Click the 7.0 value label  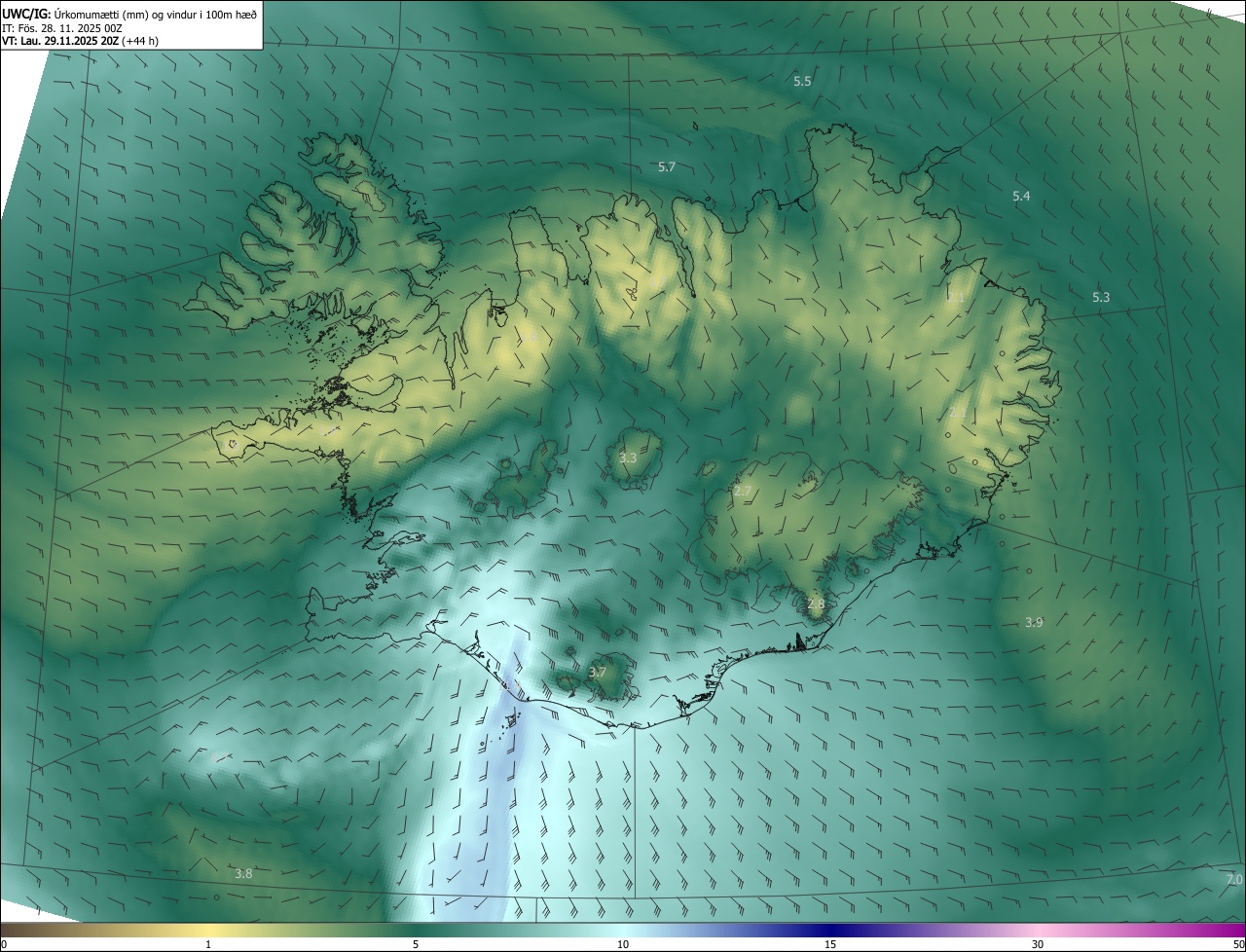1234,880
